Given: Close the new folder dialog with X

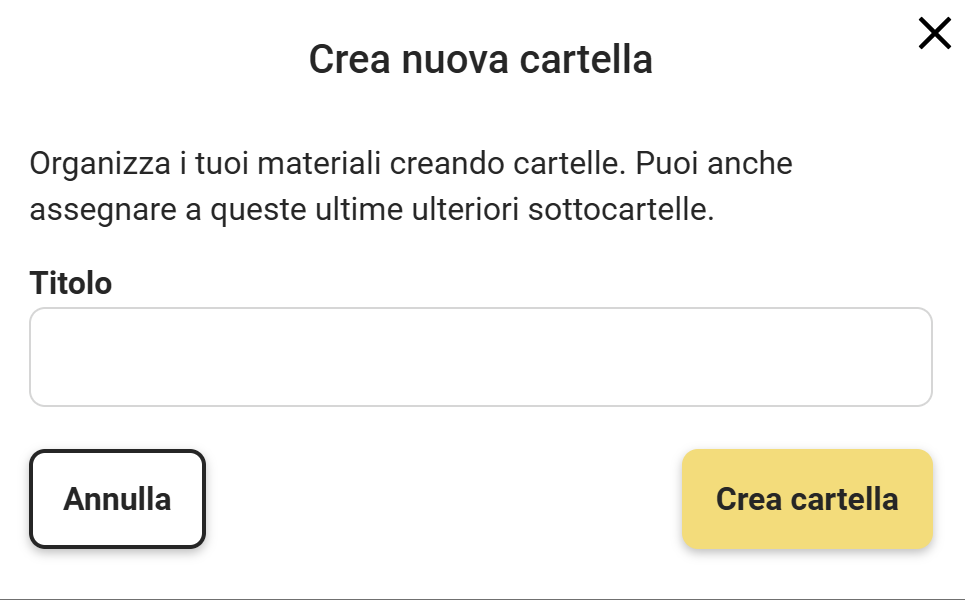Looking at the screenshot, I should point(934,34).
